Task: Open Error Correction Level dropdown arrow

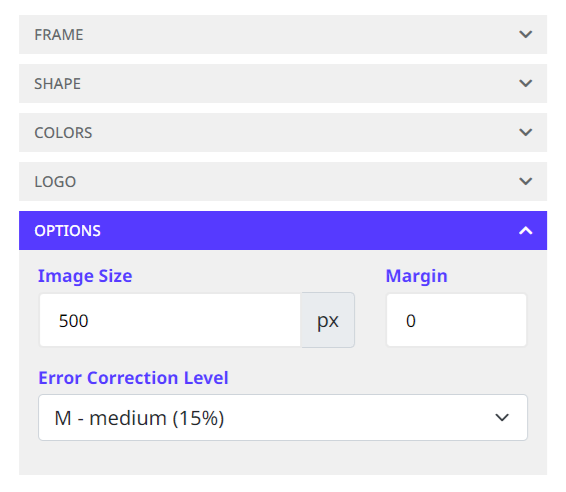Action: pos(502,418)
